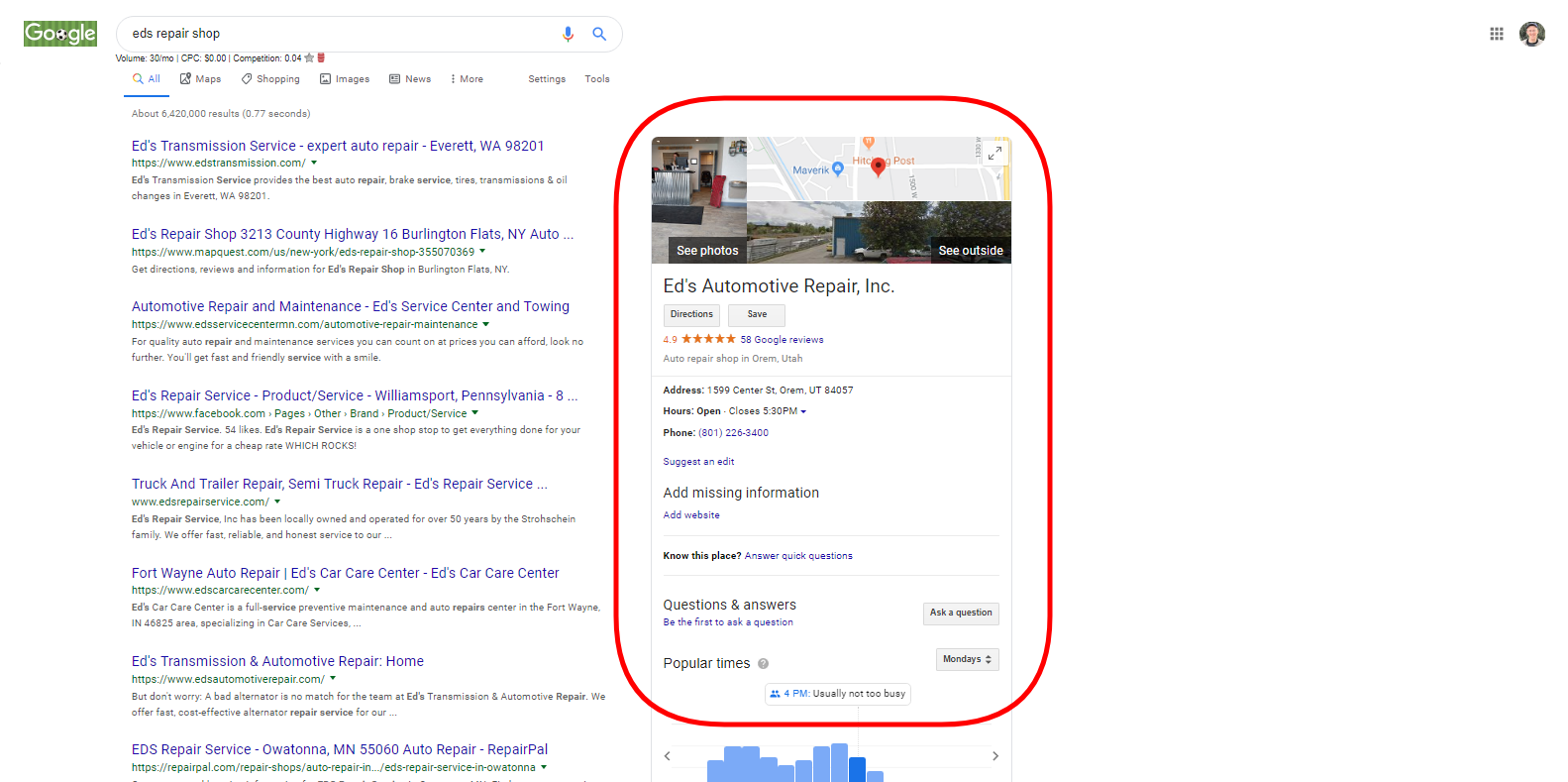Open EDS Repair Service Owatonna result
The width and height of the screenshot is (1568, 782).
point(340,749)
